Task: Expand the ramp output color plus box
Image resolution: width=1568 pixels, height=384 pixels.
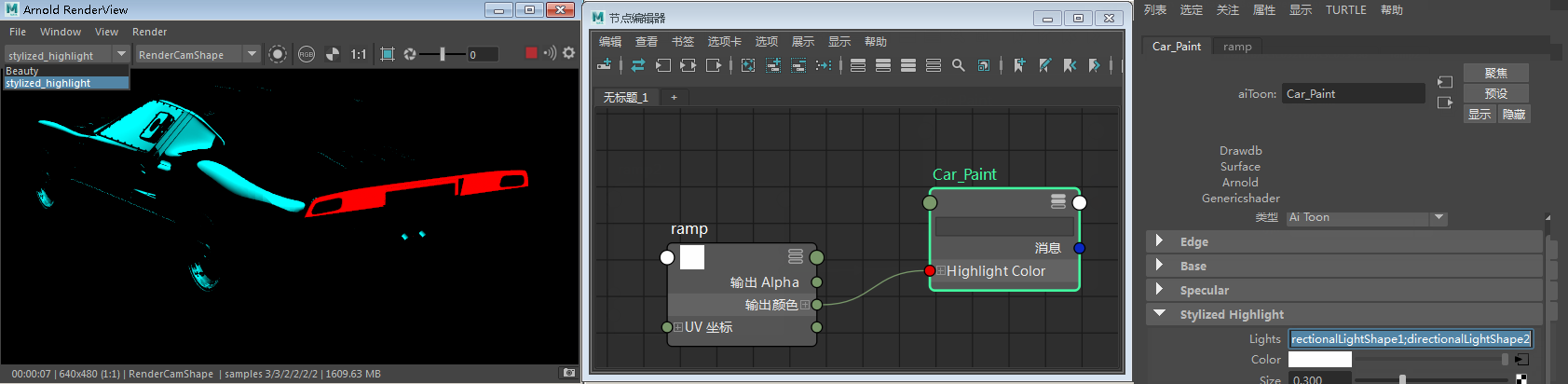Action: [x=805, y=305]
